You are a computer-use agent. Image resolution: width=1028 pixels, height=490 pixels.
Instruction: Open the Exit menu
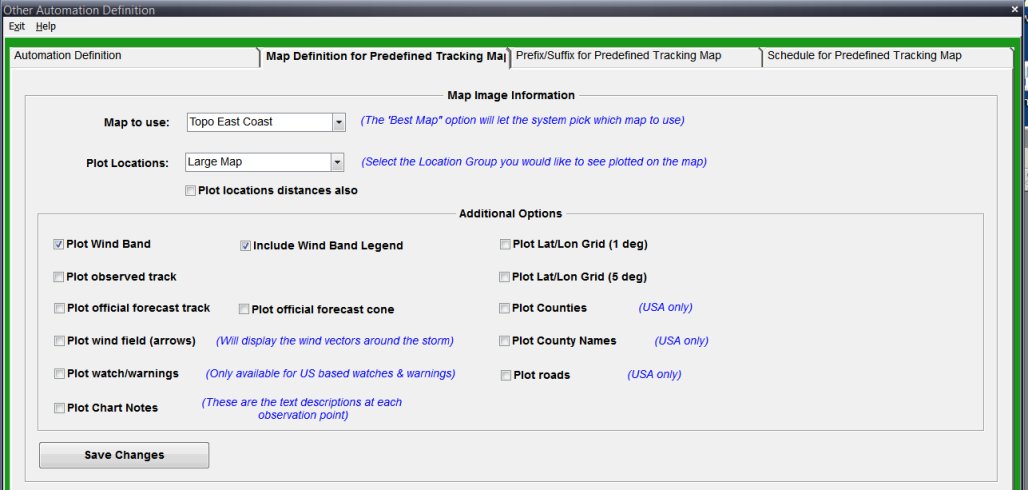pos(16,26)
